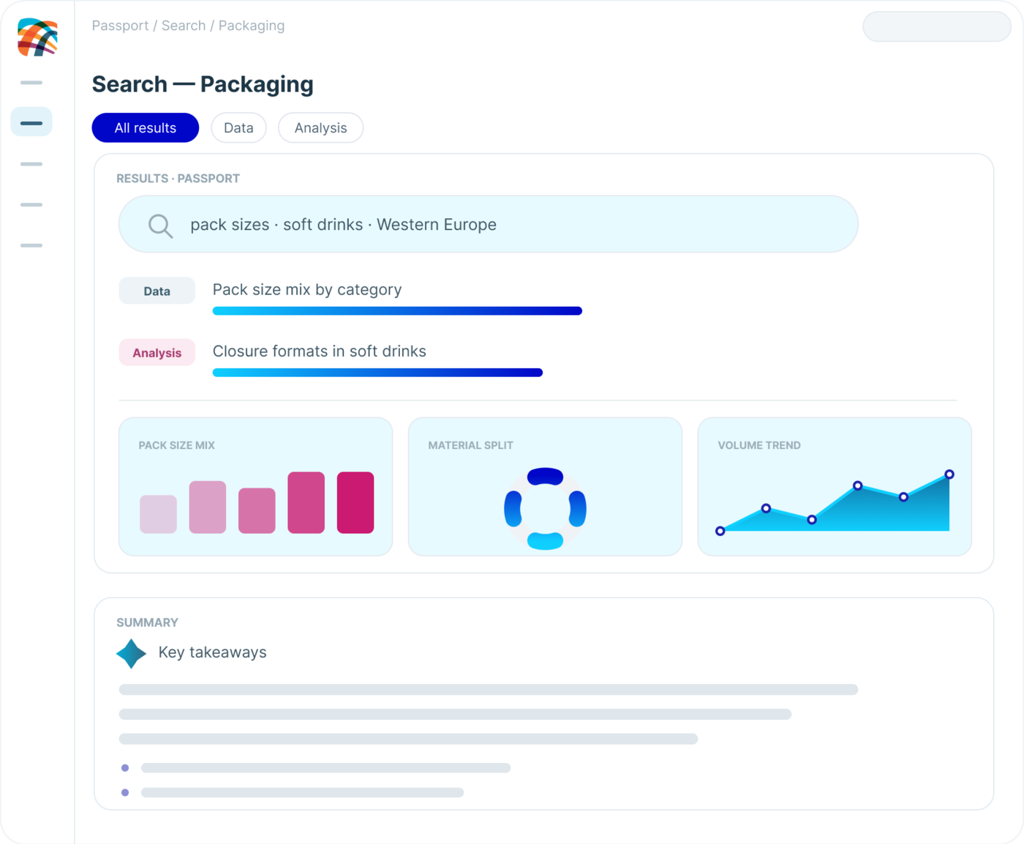1024x844 pixels.
Task: Click the bar under Pack size mix by category
Action: tap(397, 311)
